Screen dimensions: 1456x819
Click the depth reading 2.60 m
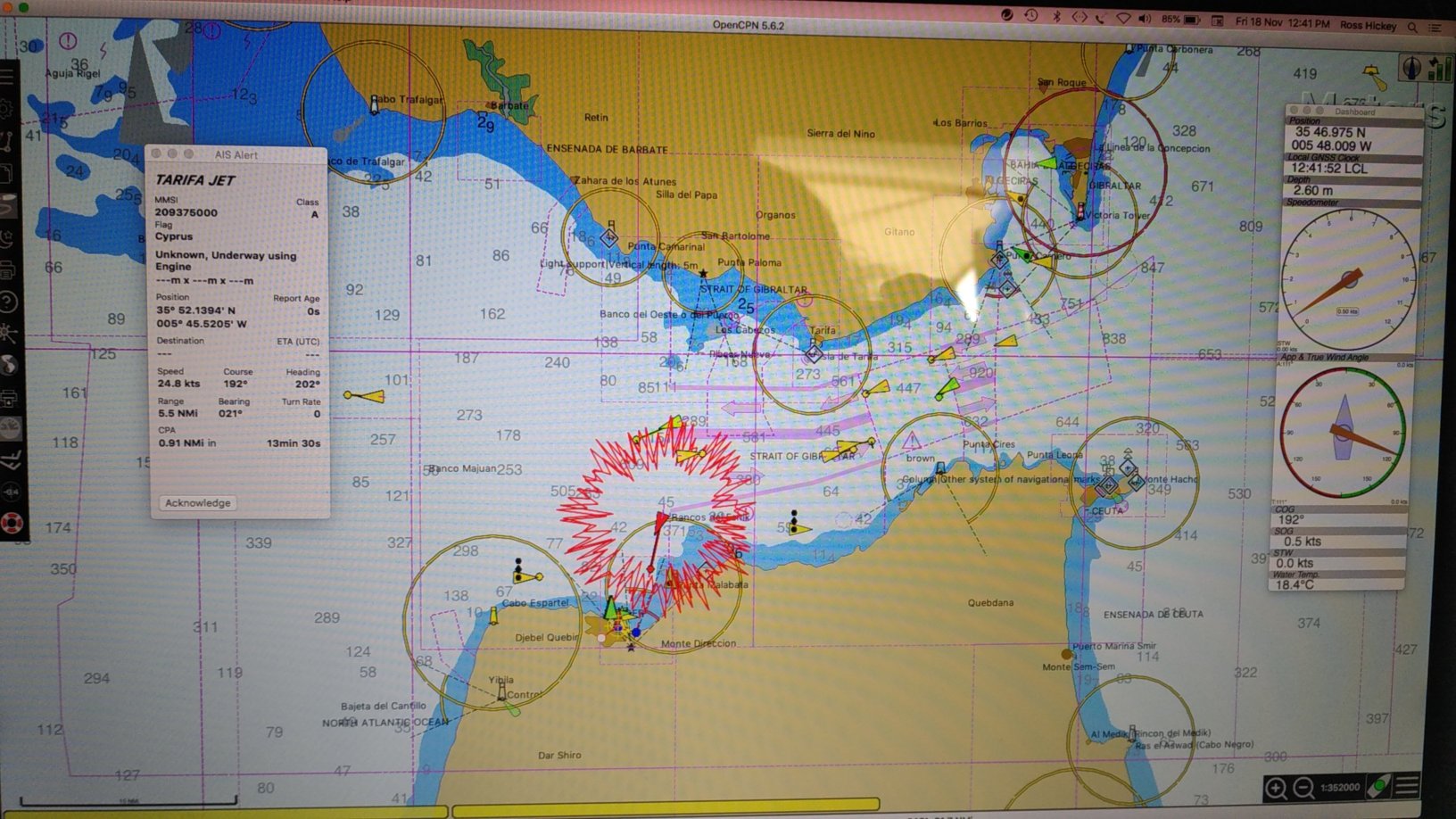point(1312,190)
